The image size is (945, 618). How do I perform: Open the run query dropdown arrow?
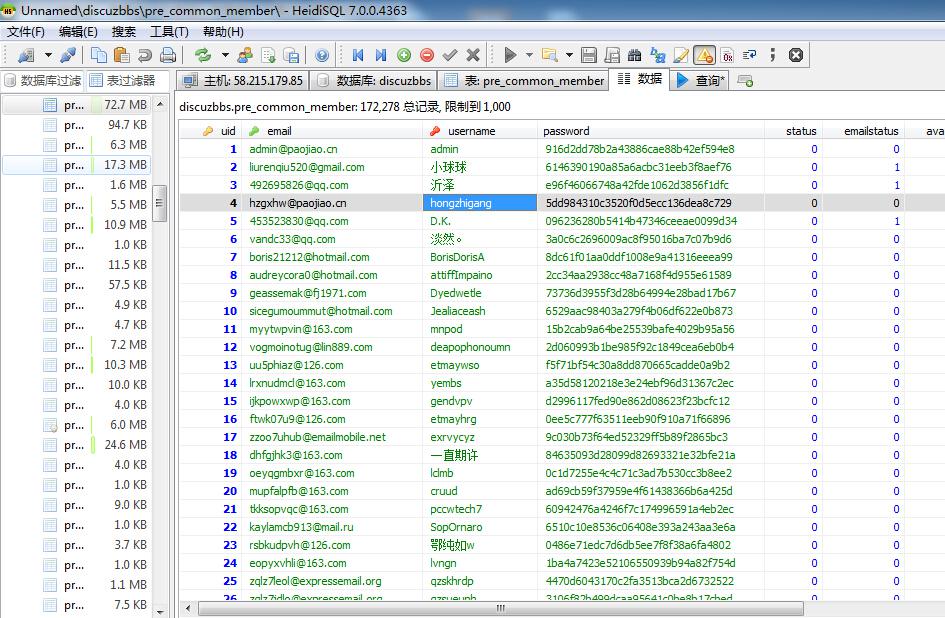[x=529, y=55]
